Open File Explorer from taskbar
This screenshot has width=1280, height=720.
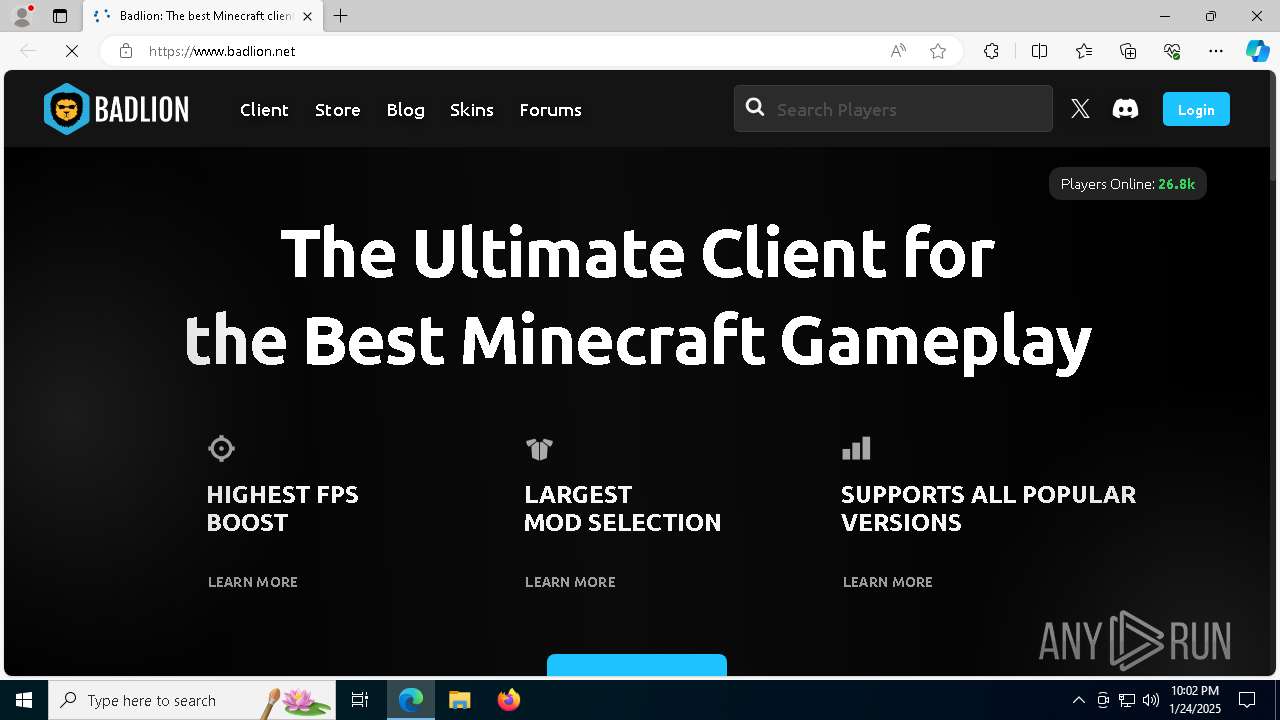459,700
